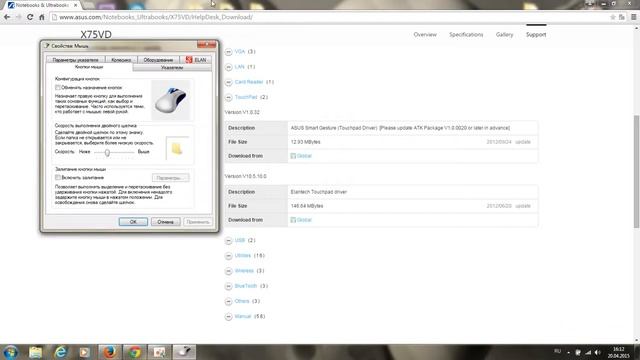Toggle the switch primary and secondary buttons checkbox
Viewport: 640px width, 360px height.
[58, 88]
